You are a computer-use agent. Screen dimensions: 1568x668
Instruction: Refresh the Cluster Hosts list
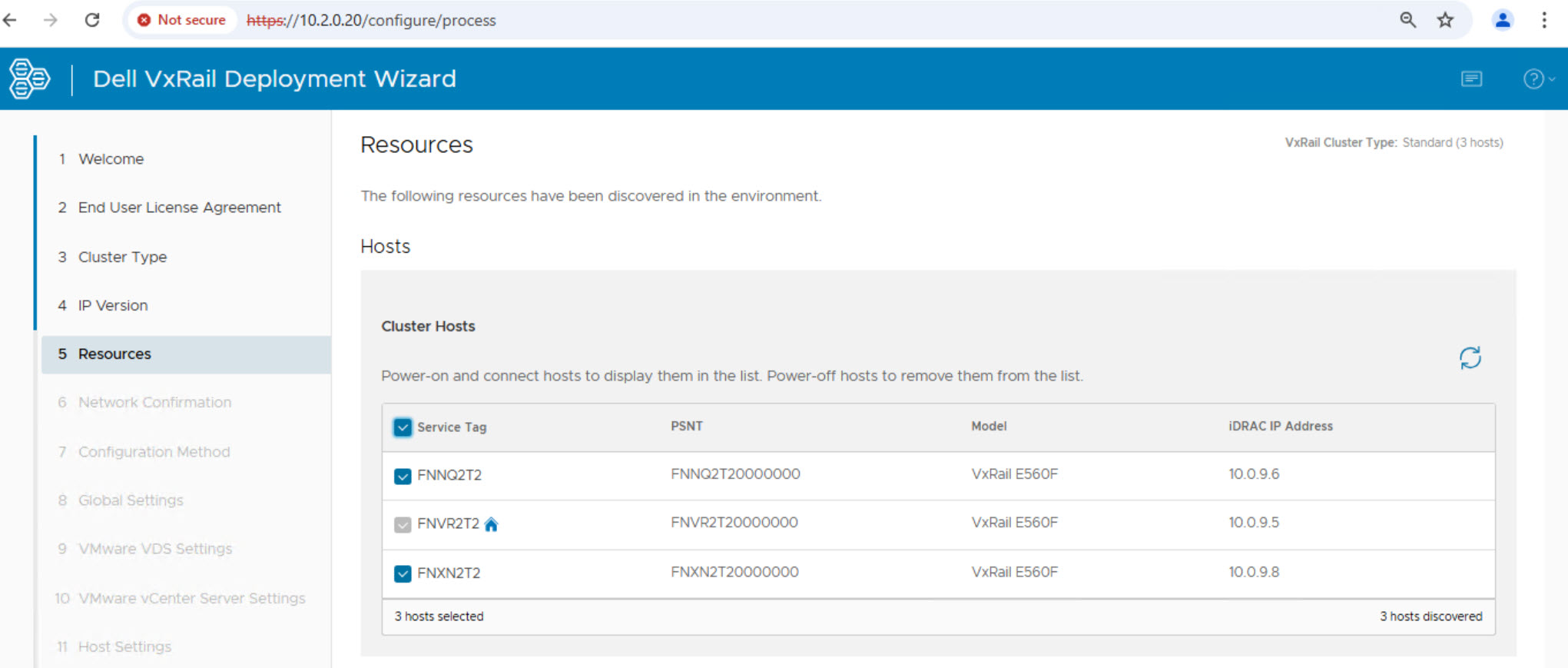point(1470,357)
